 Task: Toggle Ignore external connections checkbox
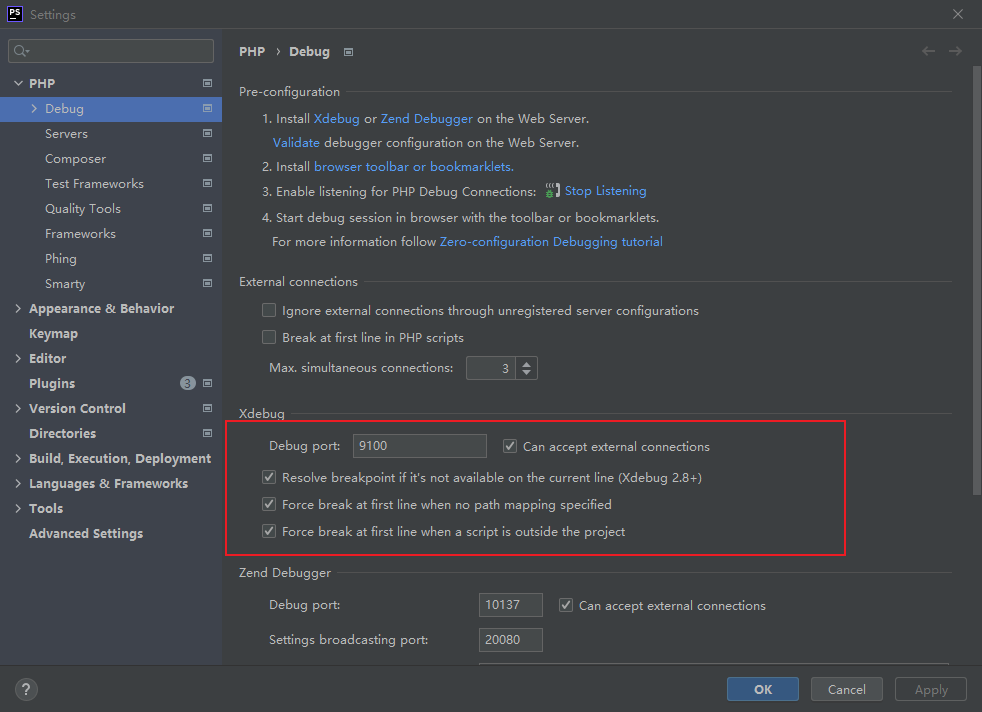coord(269,311)
